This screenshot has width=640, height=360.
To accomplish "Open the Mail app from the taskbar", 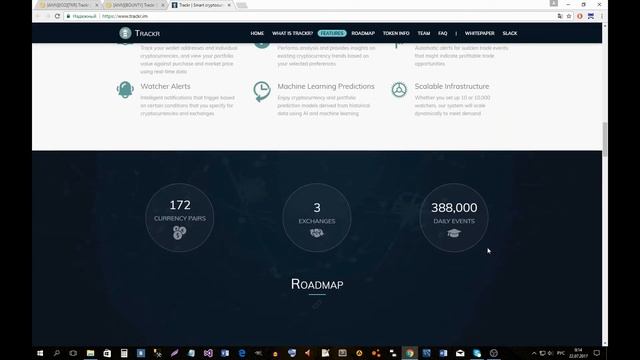I will point(460,353).
